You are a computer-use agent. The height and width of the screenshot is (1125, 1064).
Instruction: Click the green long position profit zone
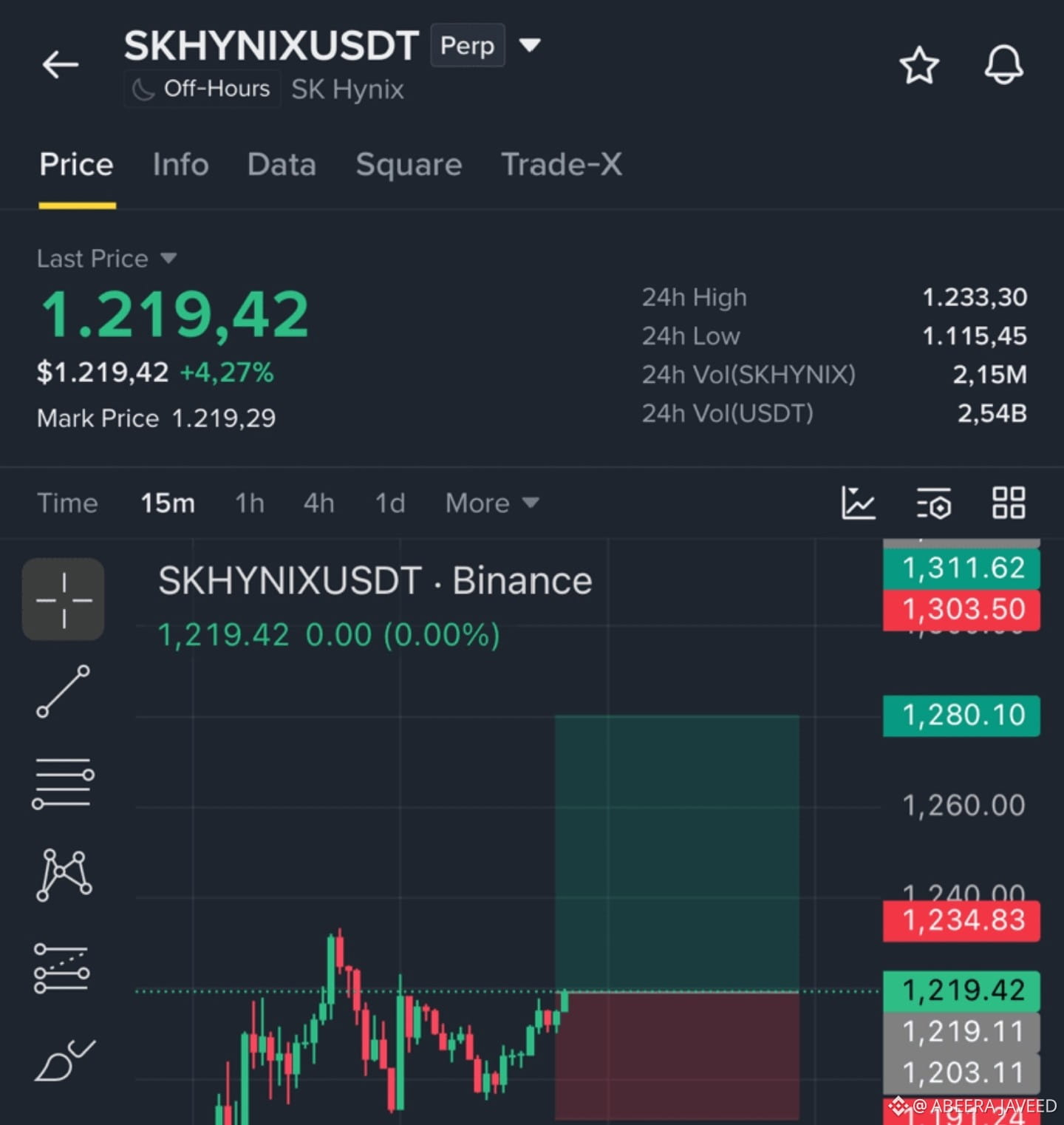click(x=677, y=853)
